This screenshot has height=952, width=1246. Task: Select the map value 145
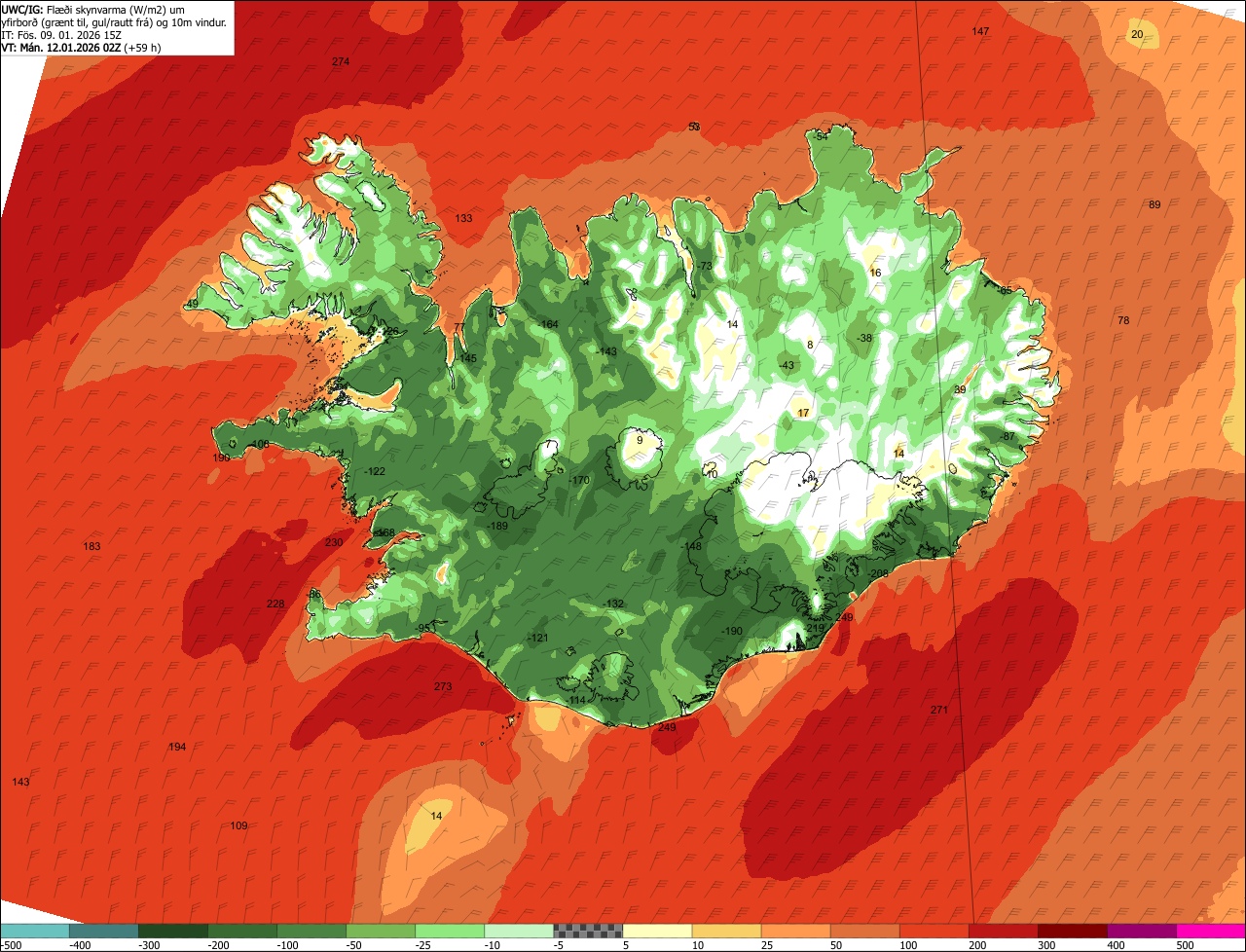pos(468,358)
